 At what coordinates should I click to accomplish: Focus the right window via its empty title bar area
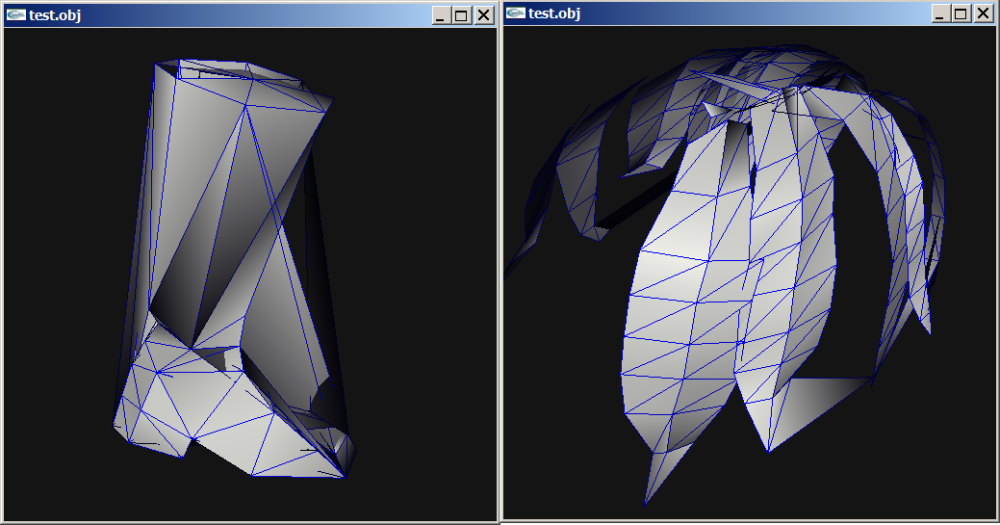750,13
